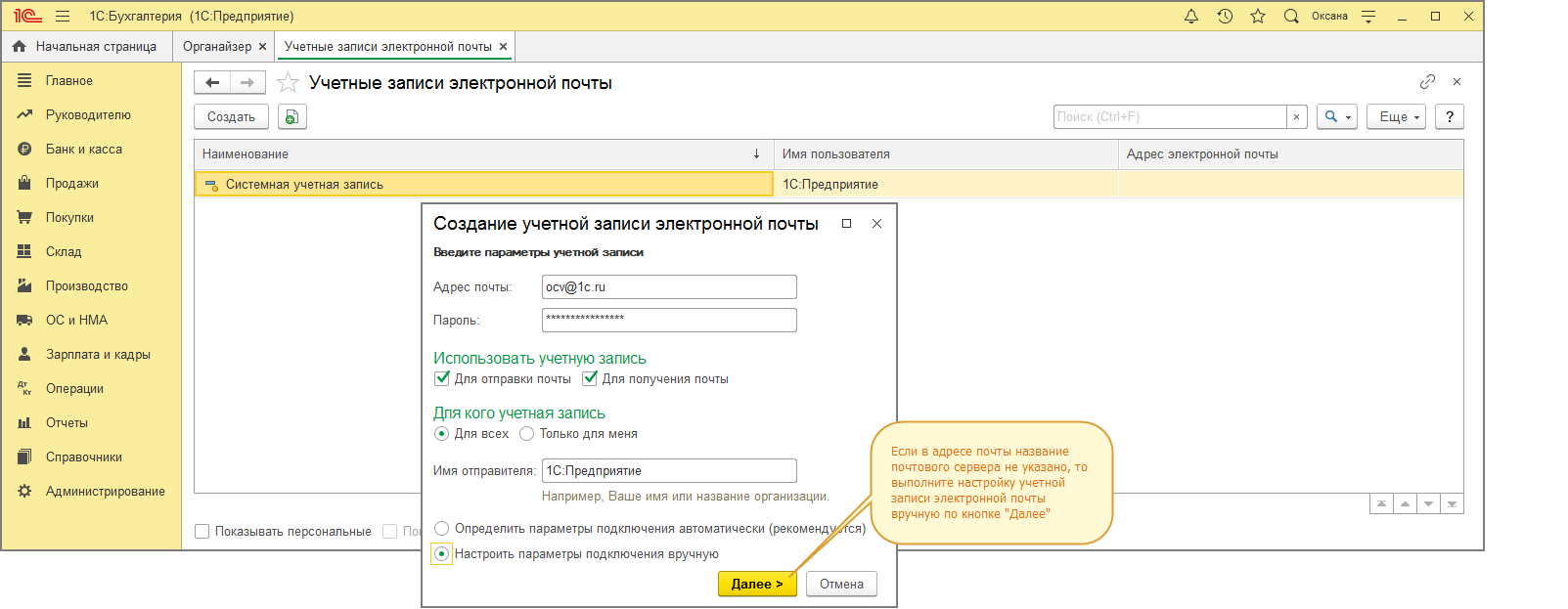Click Имя пользователя column header
1568x609 pixels.
tap(946, 153)
